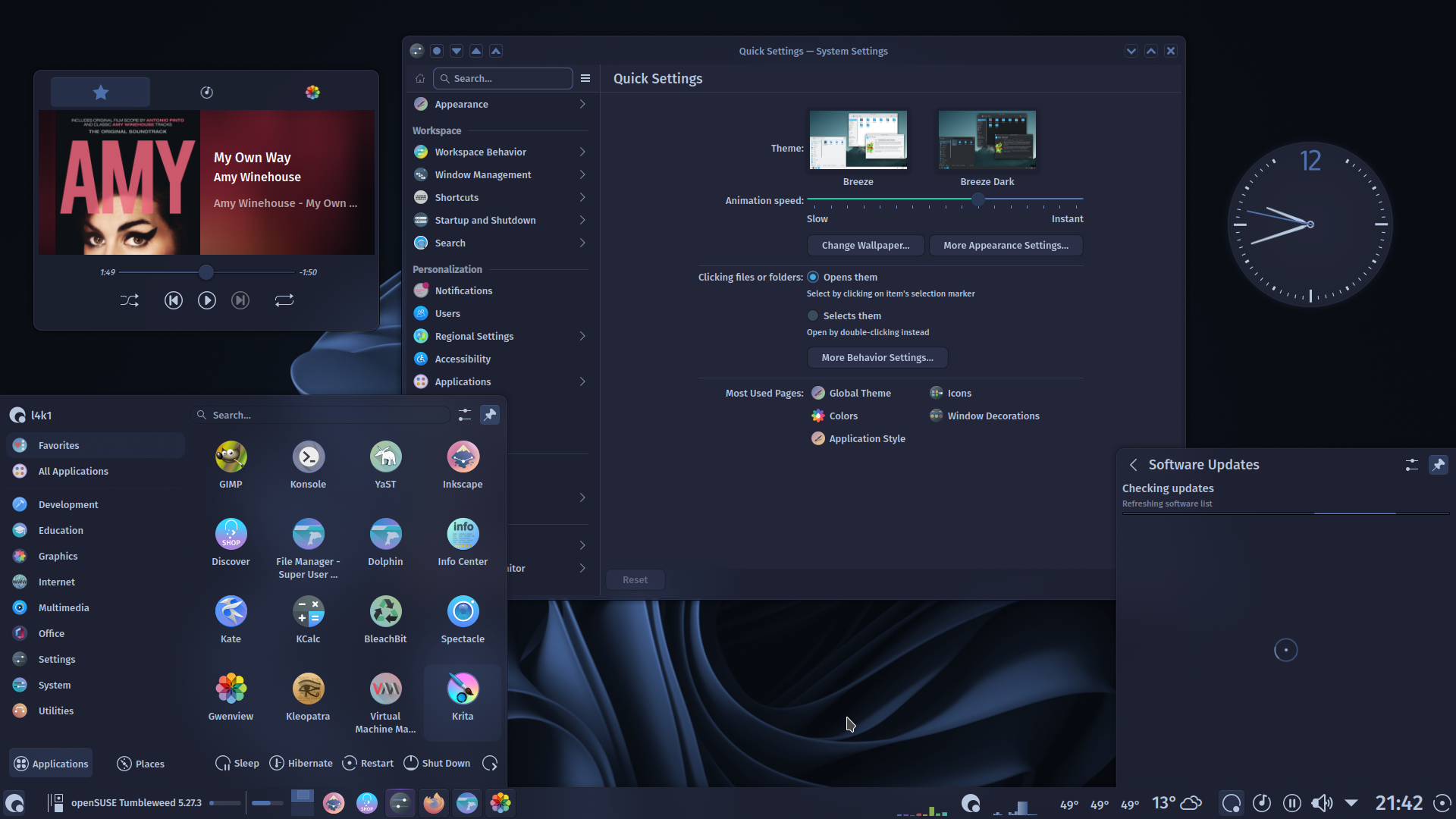The image size is (1456, 819).
Task: Open Spectacle screenshot tool
Action: [x=463, y=620]
